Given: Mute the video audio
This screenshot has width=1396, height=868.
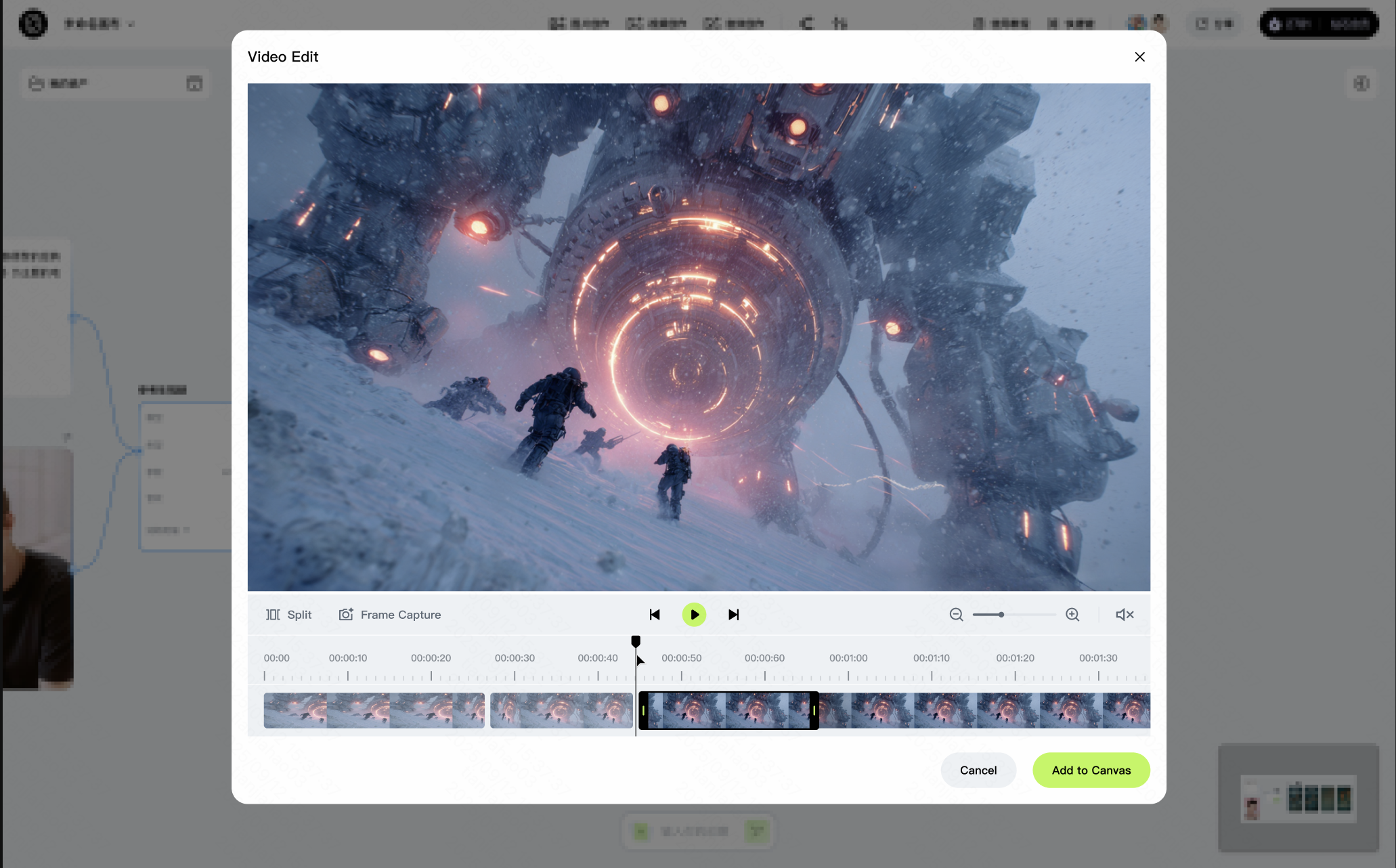Looking at the screenshot, I should pos(1125,614).
